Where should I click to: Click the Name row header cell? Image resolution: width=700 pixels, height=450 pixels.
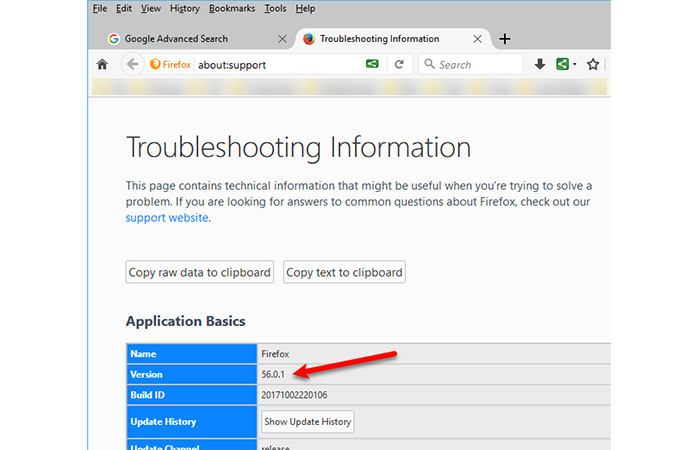click(192, 354)
